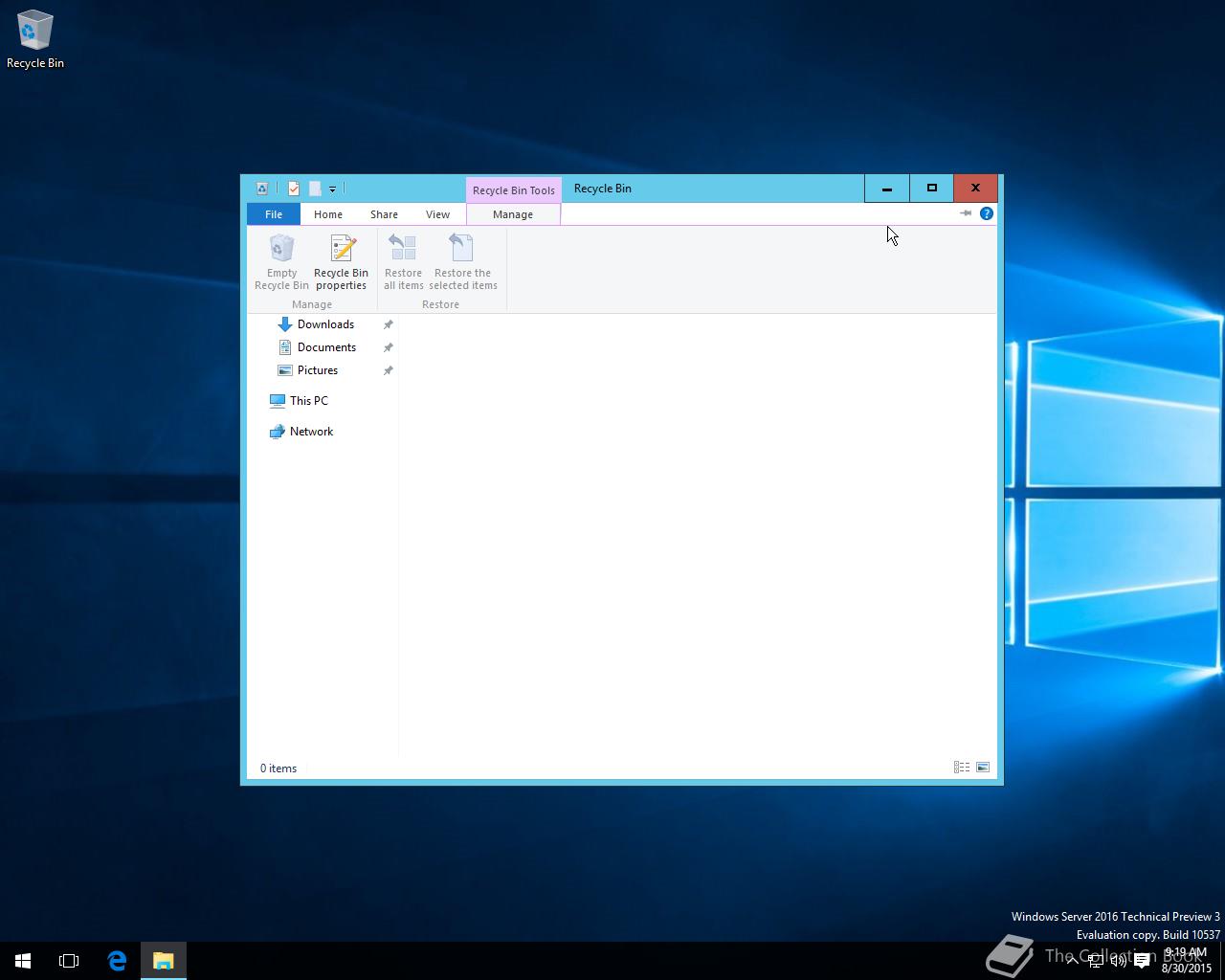Switch to large icons view in the status bar
This screenshot has width=1225, height=980.
coord(983,768)
